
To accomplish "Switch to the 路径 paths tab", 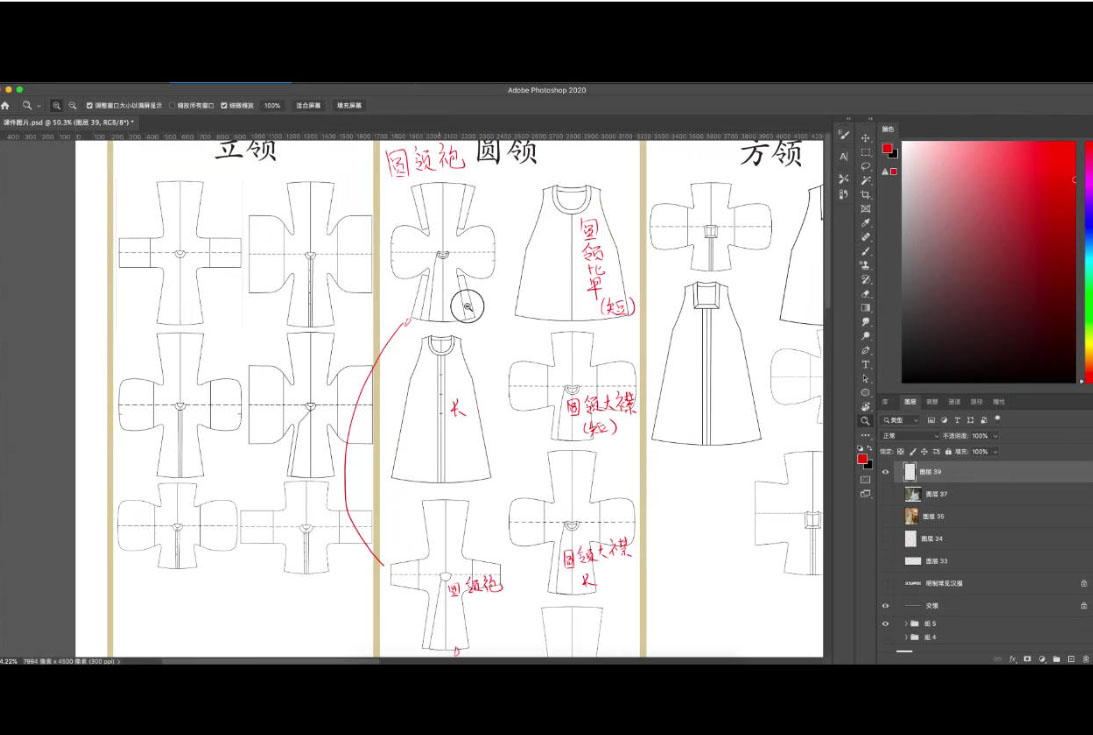I will coord(977,402).
